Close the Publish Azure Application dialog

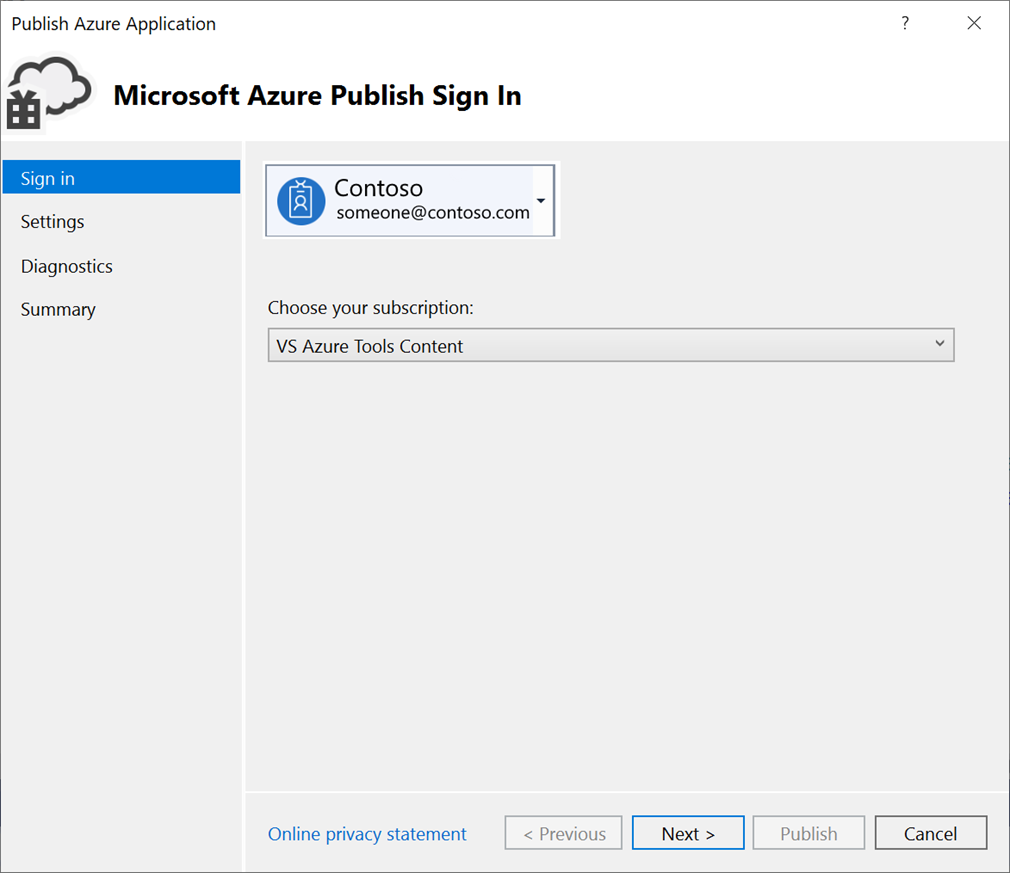[974, 23]
